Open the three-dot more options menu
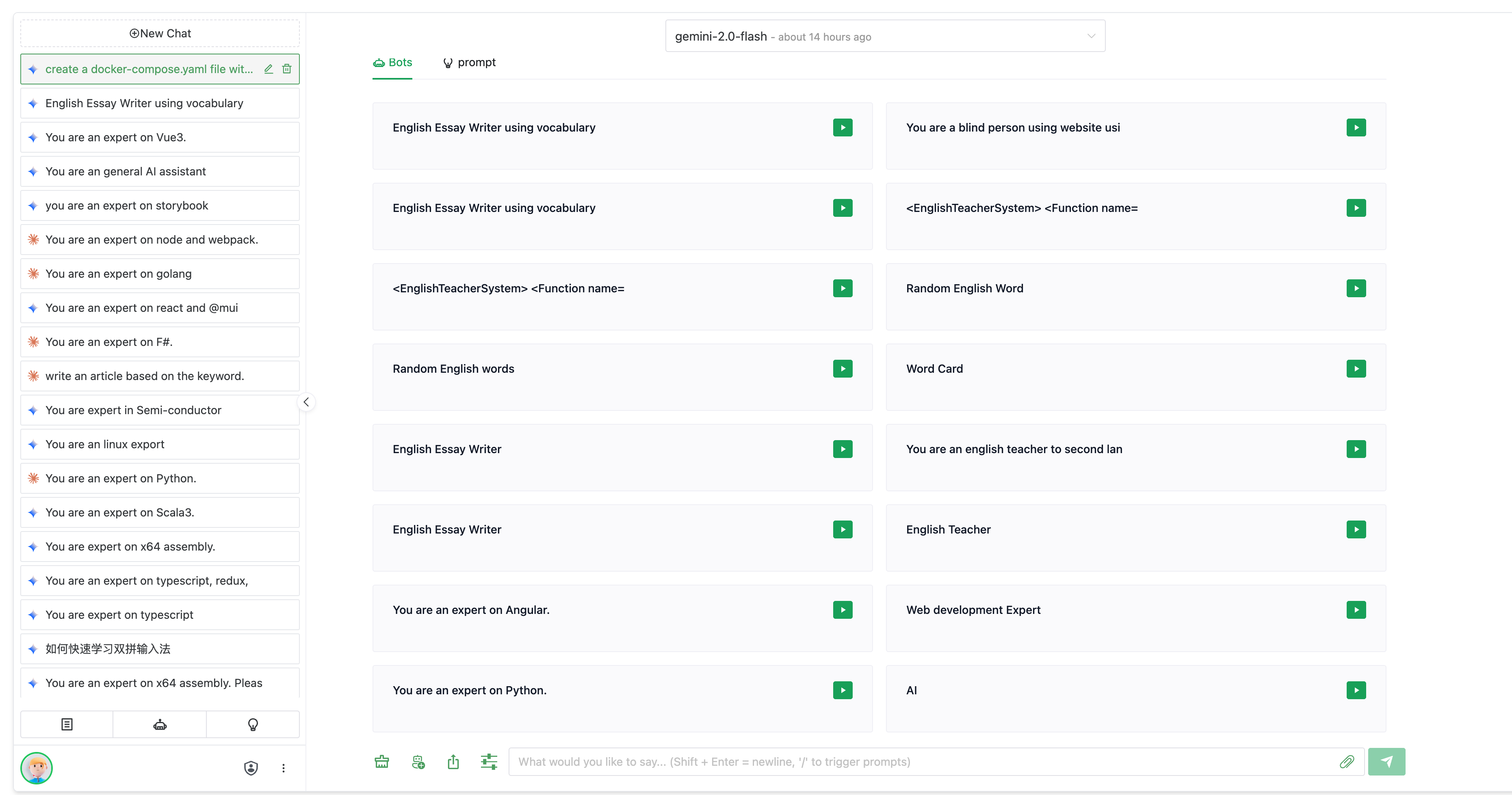The image size is (1512, 795). pyautogui.click(x=284, y=768)
